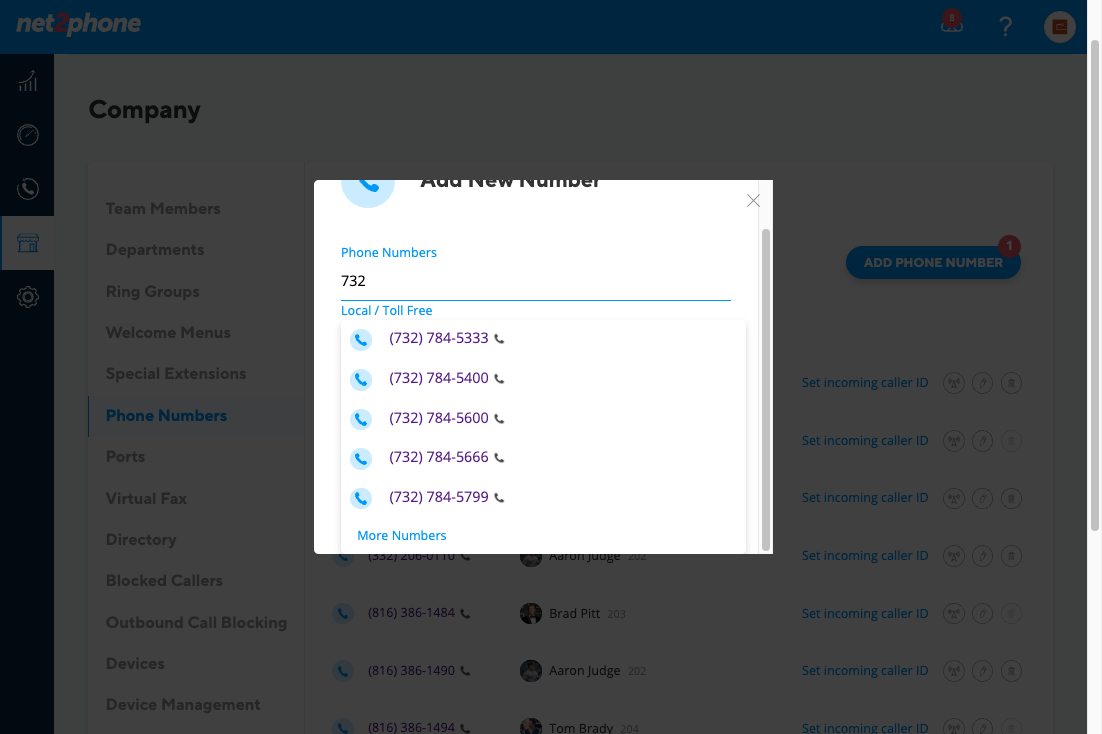This screenshot has height=734, width=1102.
Task: Edit the (816) 386-1484 number row
Action: 983,614
